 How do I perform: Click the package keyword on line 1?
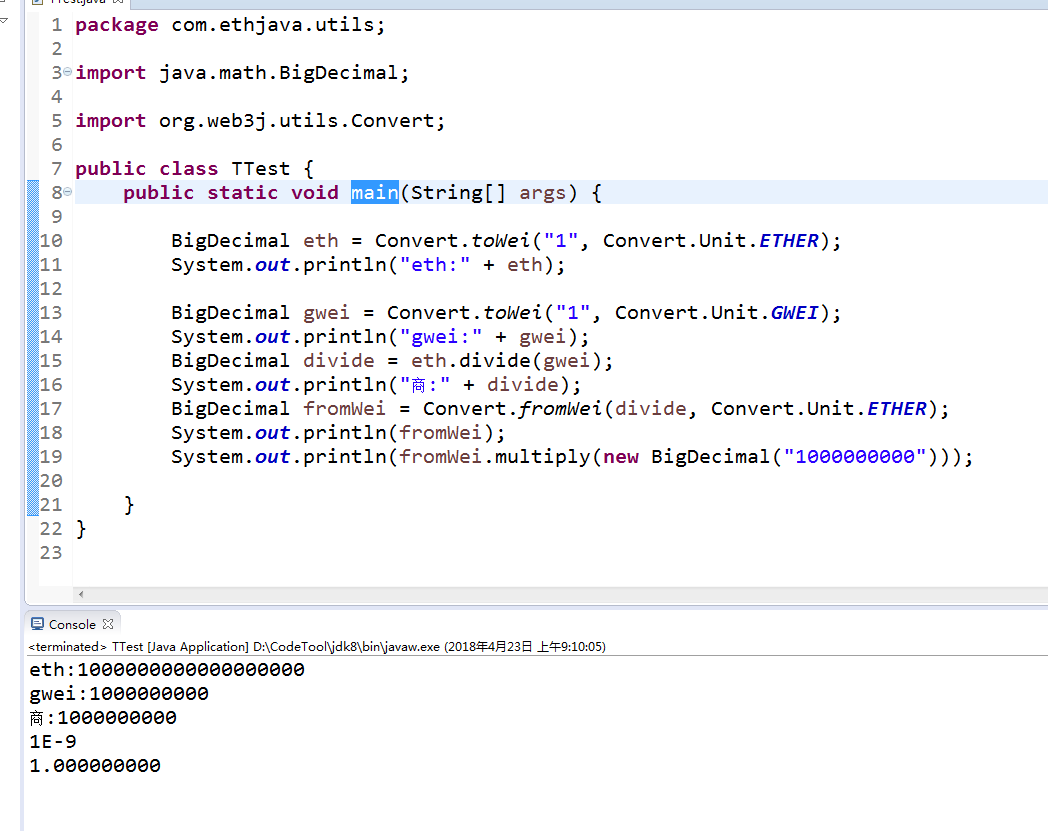tap(116, 25)
